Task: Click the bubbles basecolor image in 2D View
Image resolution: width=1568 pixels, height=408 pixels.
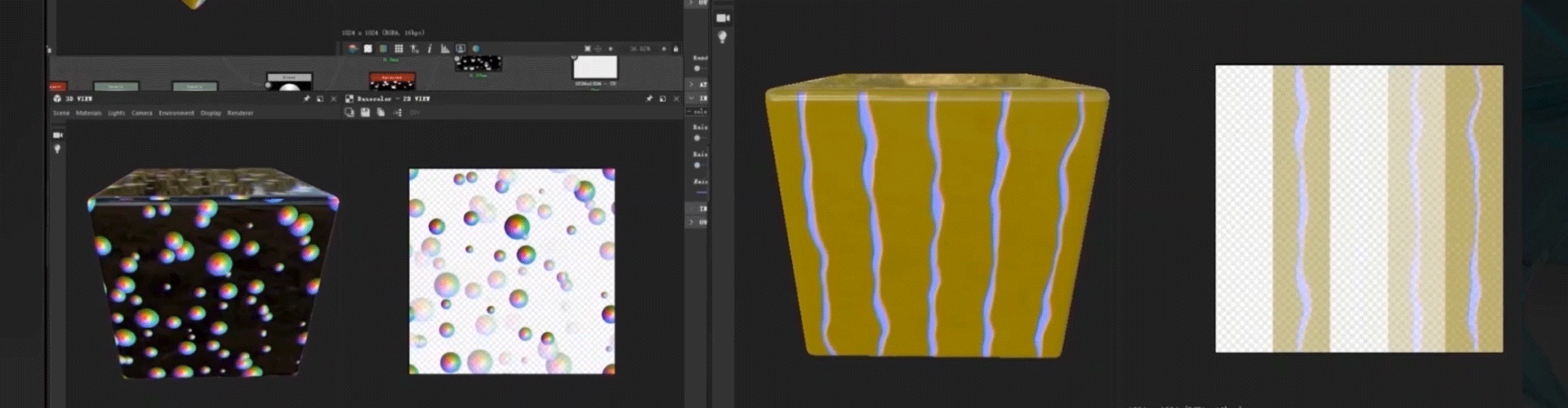Action: tap(512, 272)
